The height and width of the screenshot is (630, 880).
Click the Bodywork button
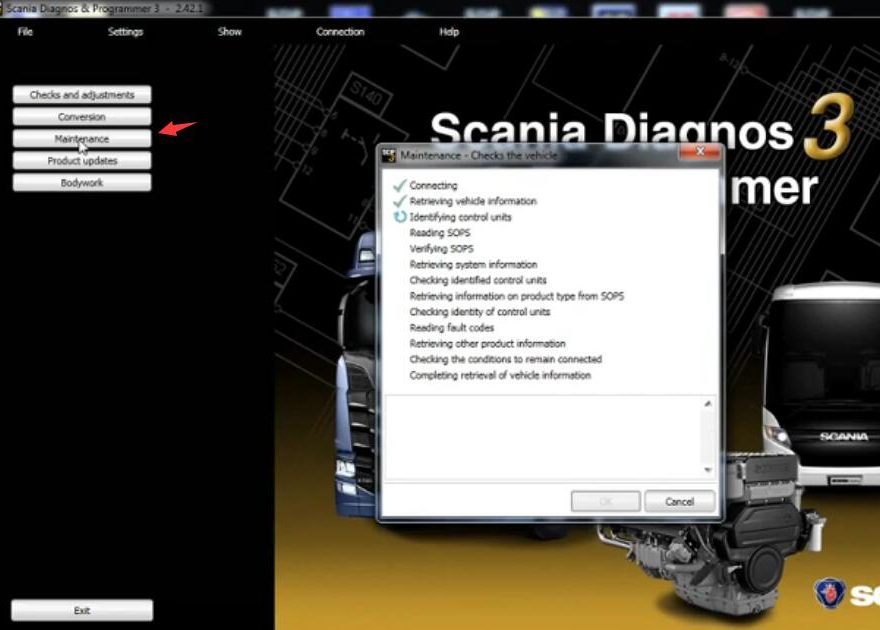82,182
